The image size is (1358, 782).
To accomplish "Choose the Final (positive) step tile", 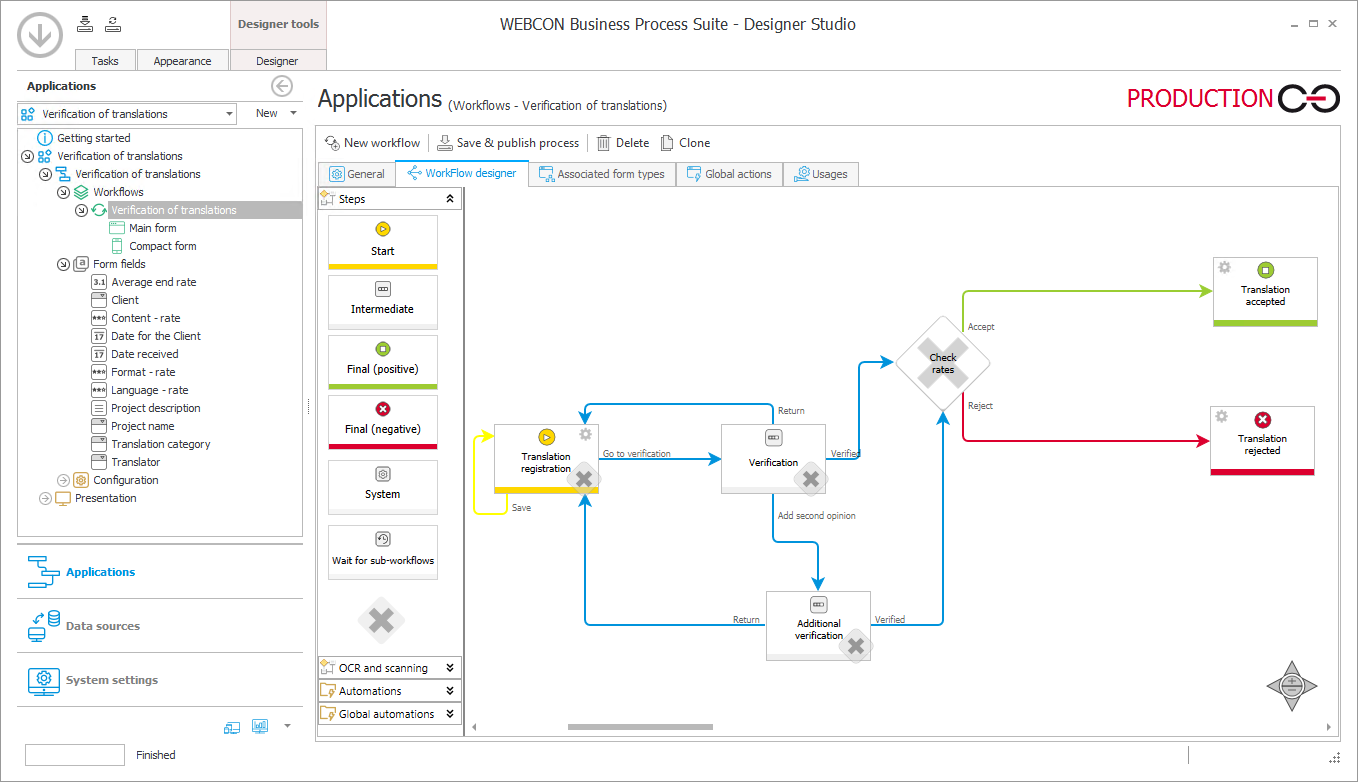I will pyautogui.click(x=383, y=361).
